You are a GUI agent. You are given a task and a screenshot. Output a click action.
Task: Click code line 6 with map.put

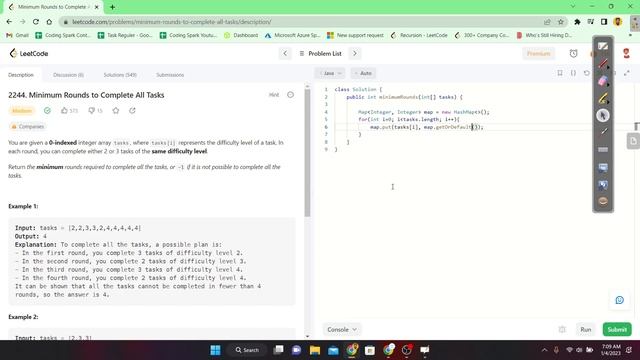[x=426, y=127]
